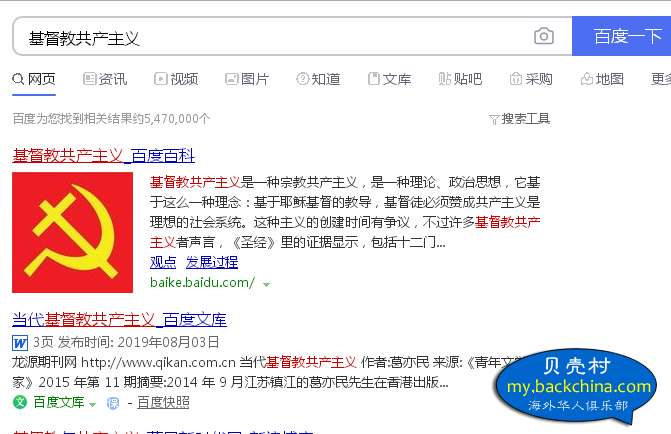Click the funnel icon beside 搜索工具

tap(494, 119)
